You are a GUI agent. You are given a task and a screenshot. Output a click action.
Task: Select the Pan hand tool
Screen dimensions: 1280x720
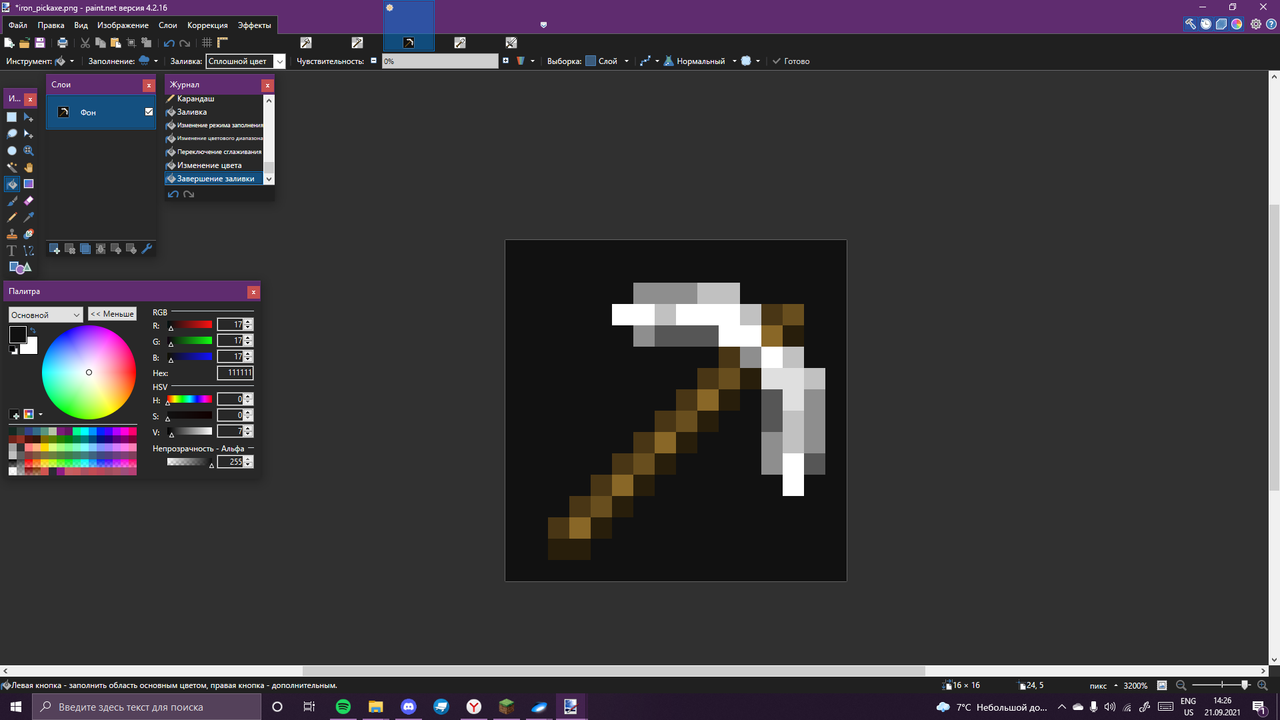pyautogui.click(x=29, y=167)
